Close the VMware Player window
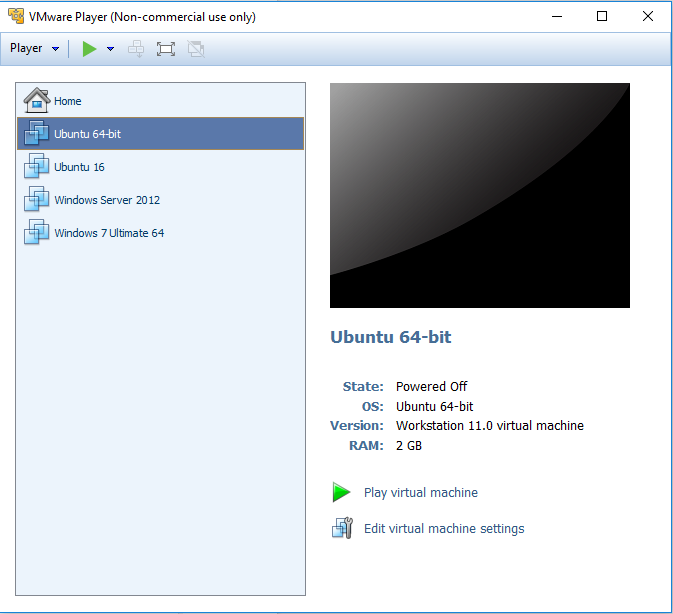 648,16
